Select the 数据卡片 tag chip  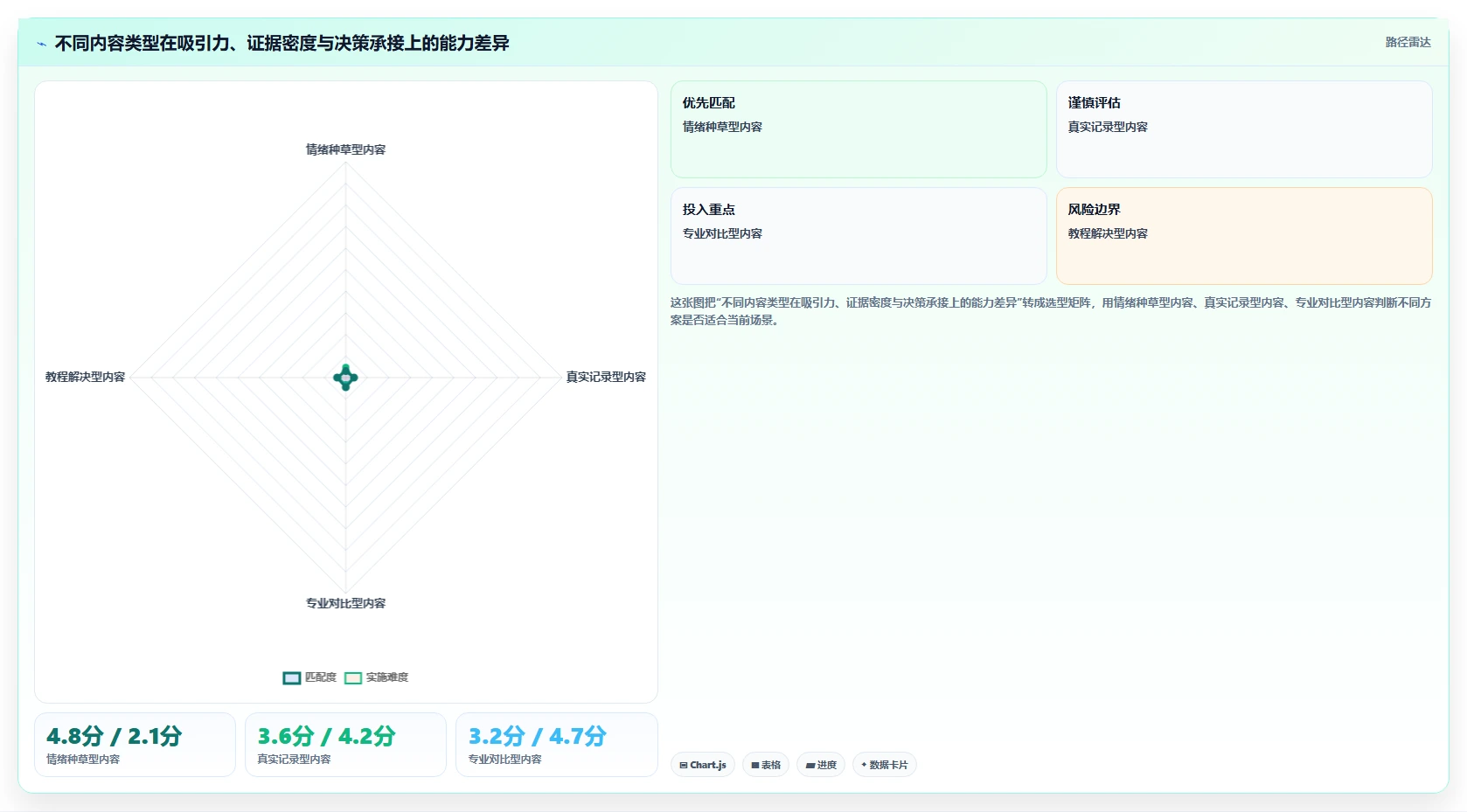click(x=884, y=765)
